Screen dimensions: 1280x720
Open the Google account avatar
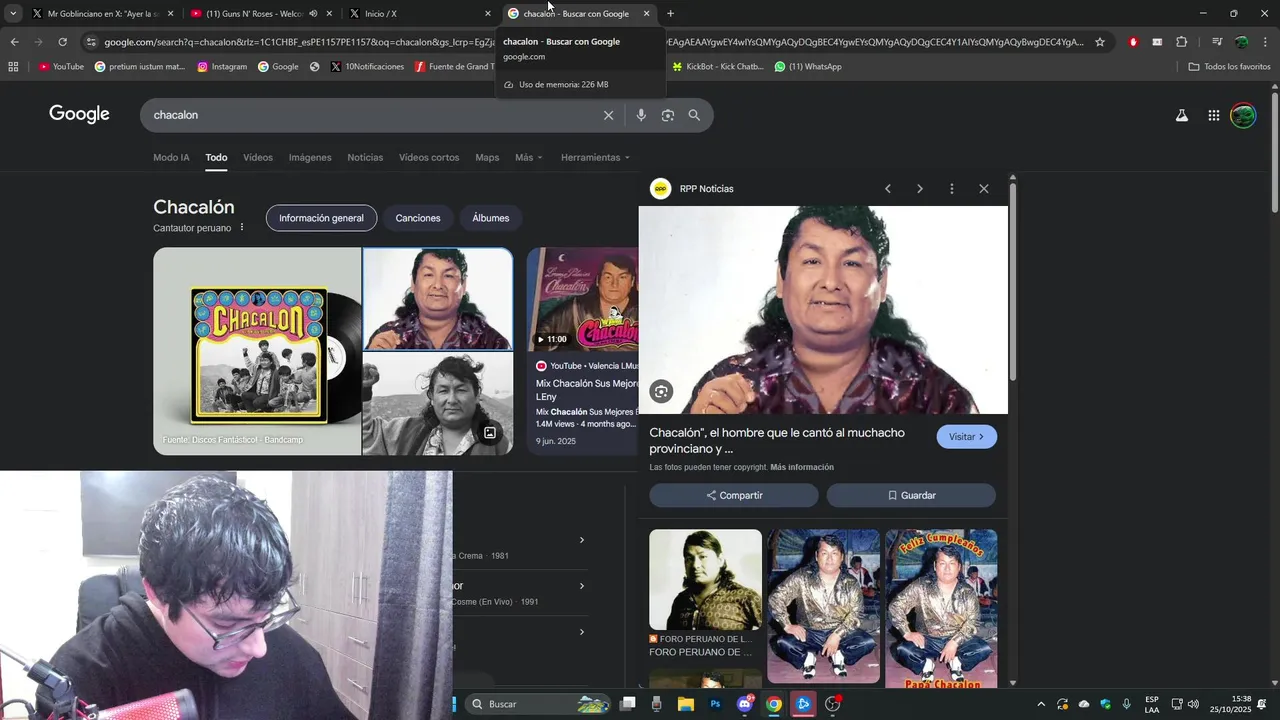(x=1243, y=115)
